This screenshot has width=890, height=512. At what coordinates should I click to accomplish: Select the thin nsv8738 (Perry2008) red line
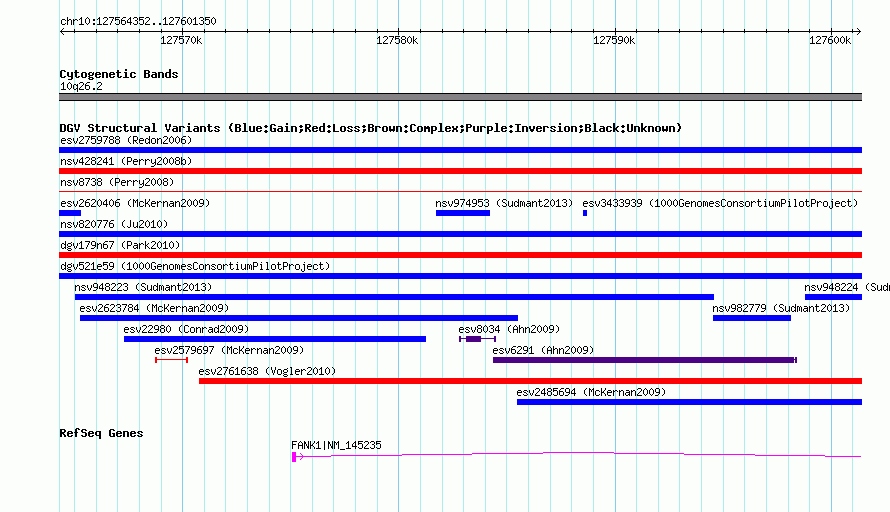pyautogui.click(x=460, y=192)
